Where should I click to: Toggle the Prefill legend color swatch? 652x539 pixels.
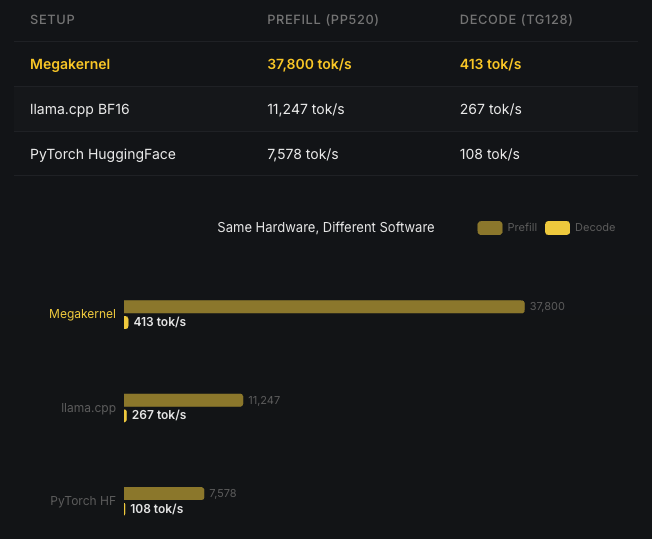(489, 228)
